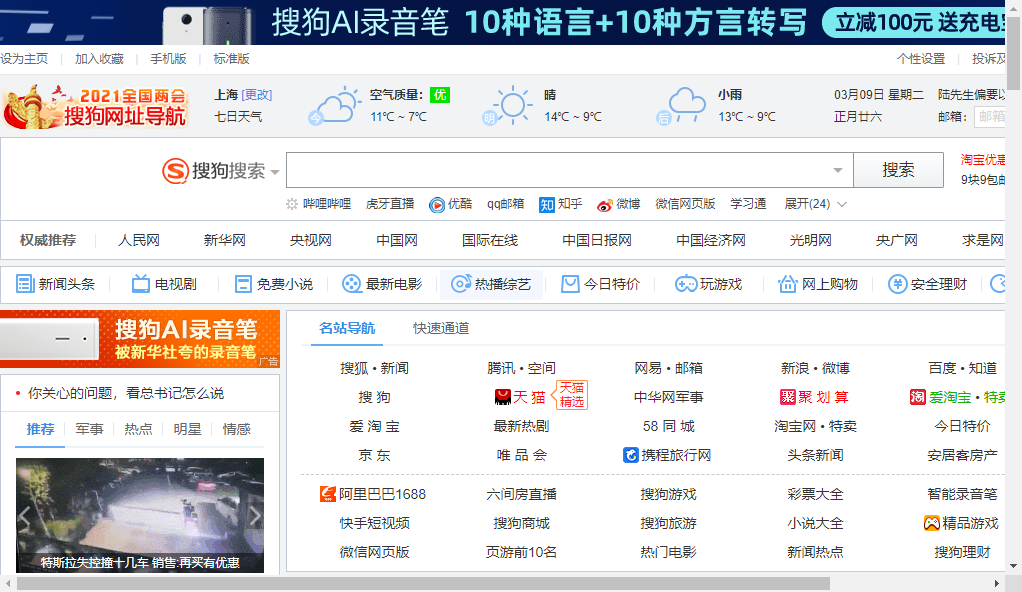Select the 明星 news tab
The width and height of the screenshot is (1022, 592).
[x=187, y=429]
